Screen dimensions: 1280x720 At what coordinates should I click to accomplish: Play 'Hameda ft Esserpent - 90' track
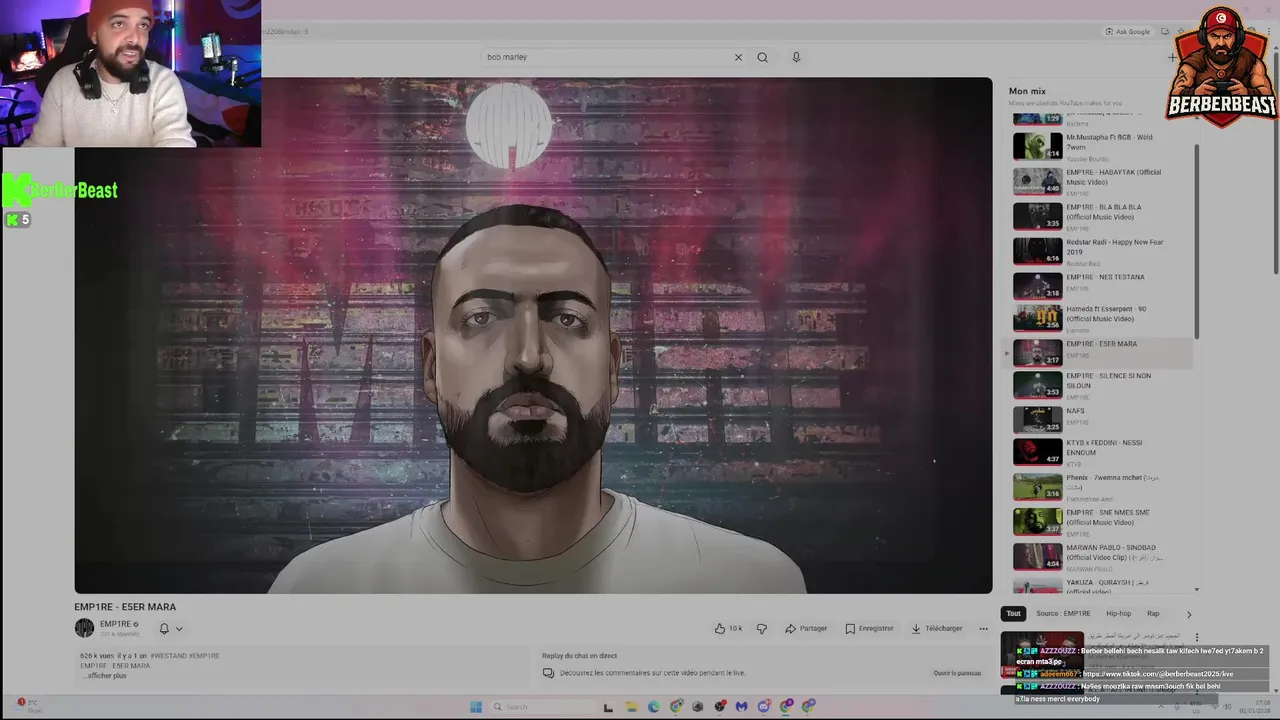pos(1102,318)
